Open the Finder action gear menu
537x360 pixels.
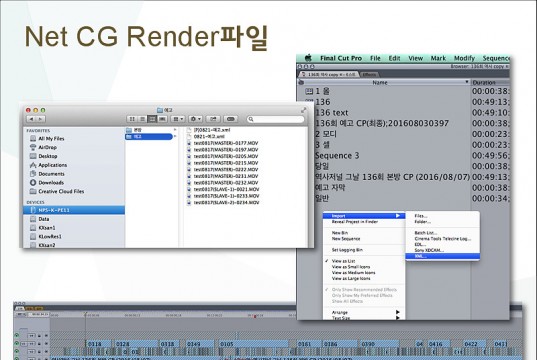195,119
